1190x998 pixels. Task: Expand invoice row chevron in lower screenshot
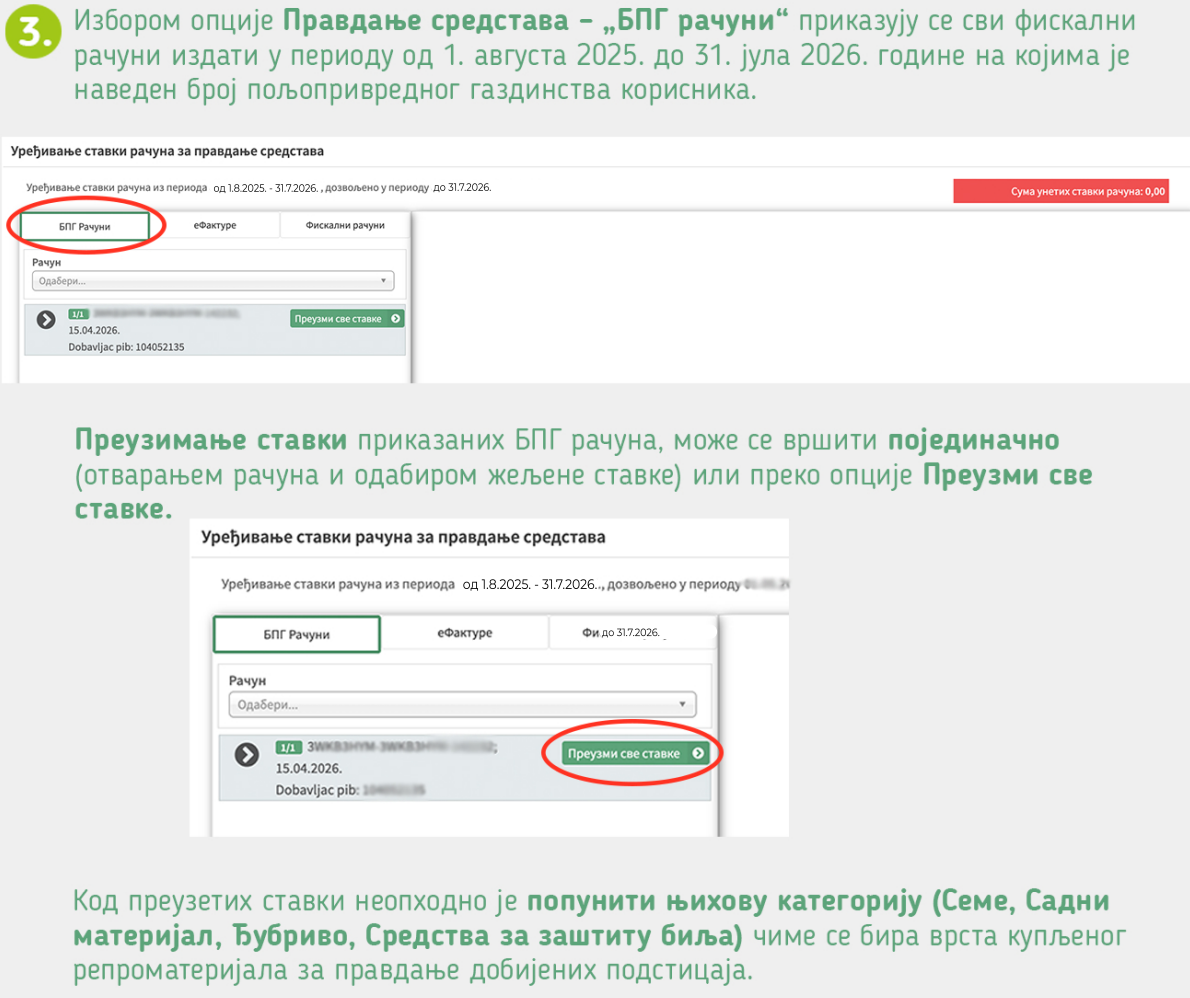[247, 754]
